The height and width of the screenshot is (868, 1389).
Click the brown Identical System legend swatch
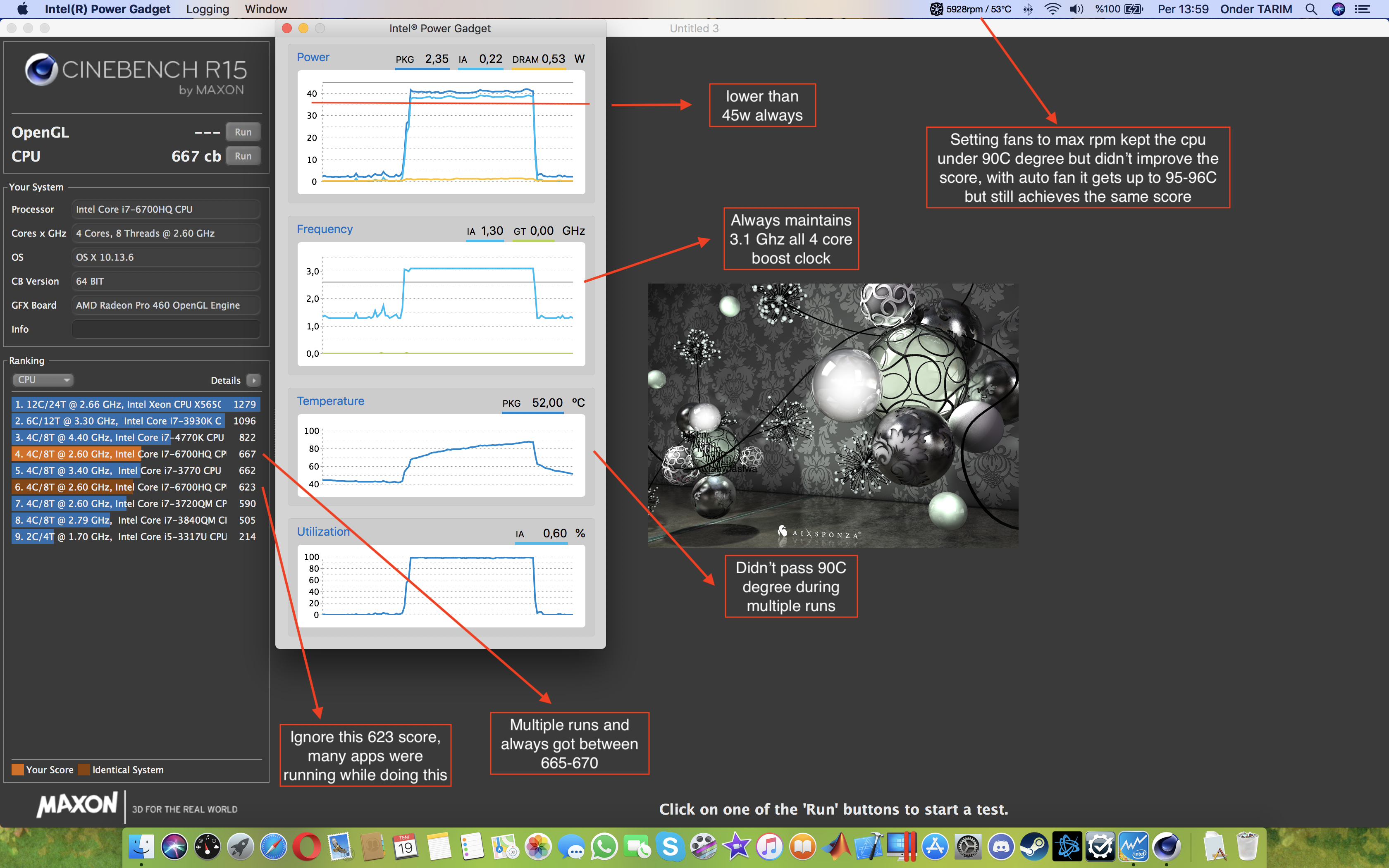pos(84,770)
